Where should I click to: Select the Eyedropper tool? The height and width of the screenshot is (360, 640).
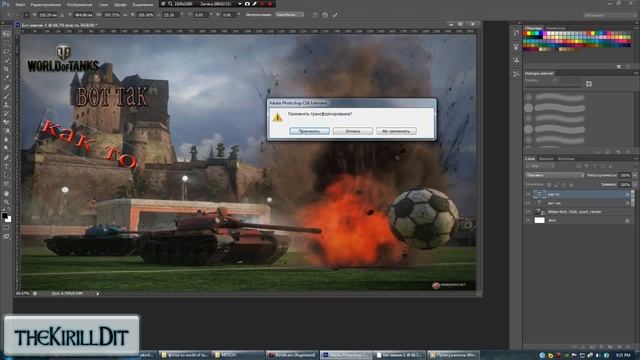coord(7,77)
